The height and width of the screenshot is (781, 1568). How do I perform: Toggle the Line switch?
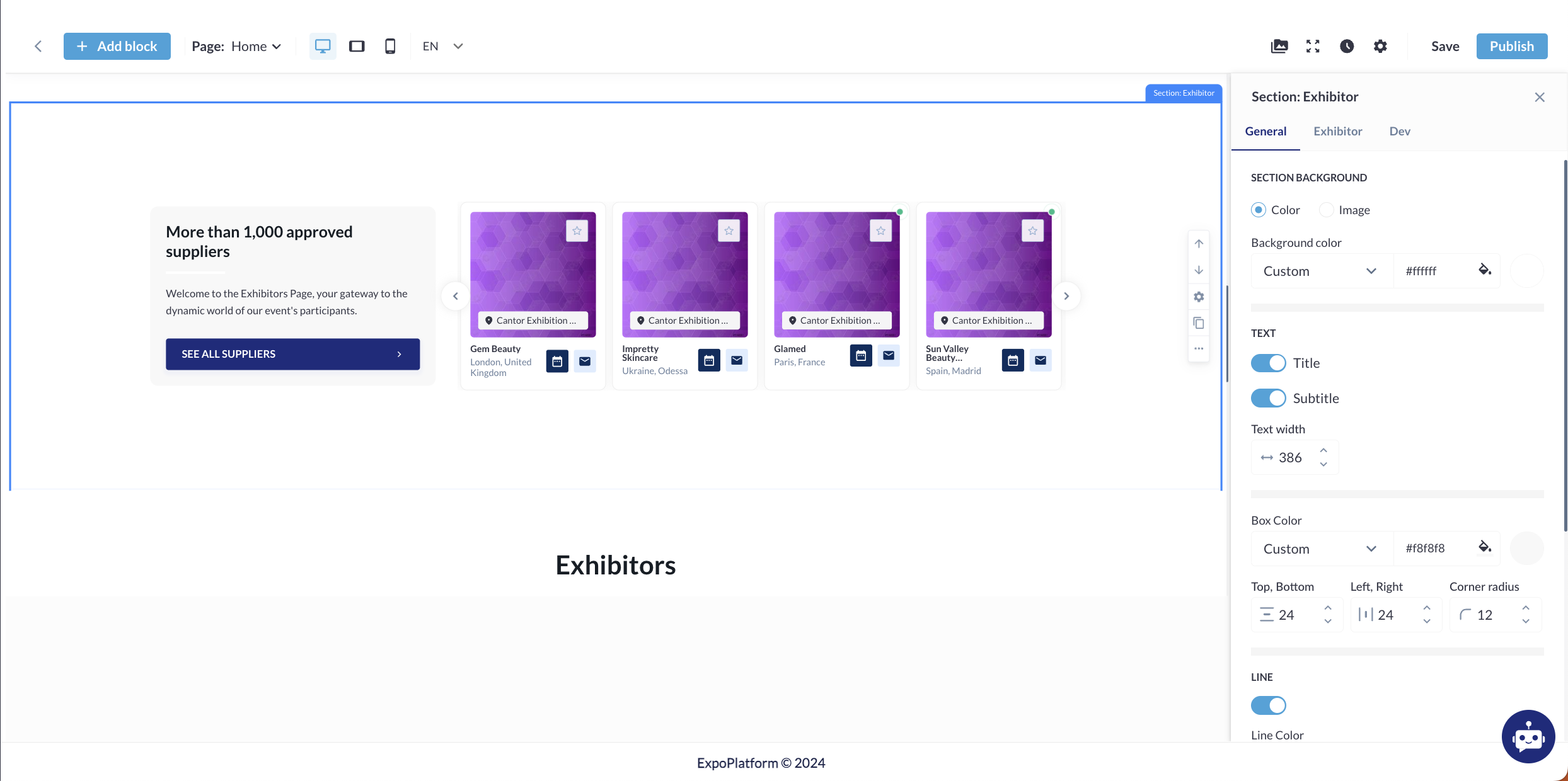[x=1268, y=705]
